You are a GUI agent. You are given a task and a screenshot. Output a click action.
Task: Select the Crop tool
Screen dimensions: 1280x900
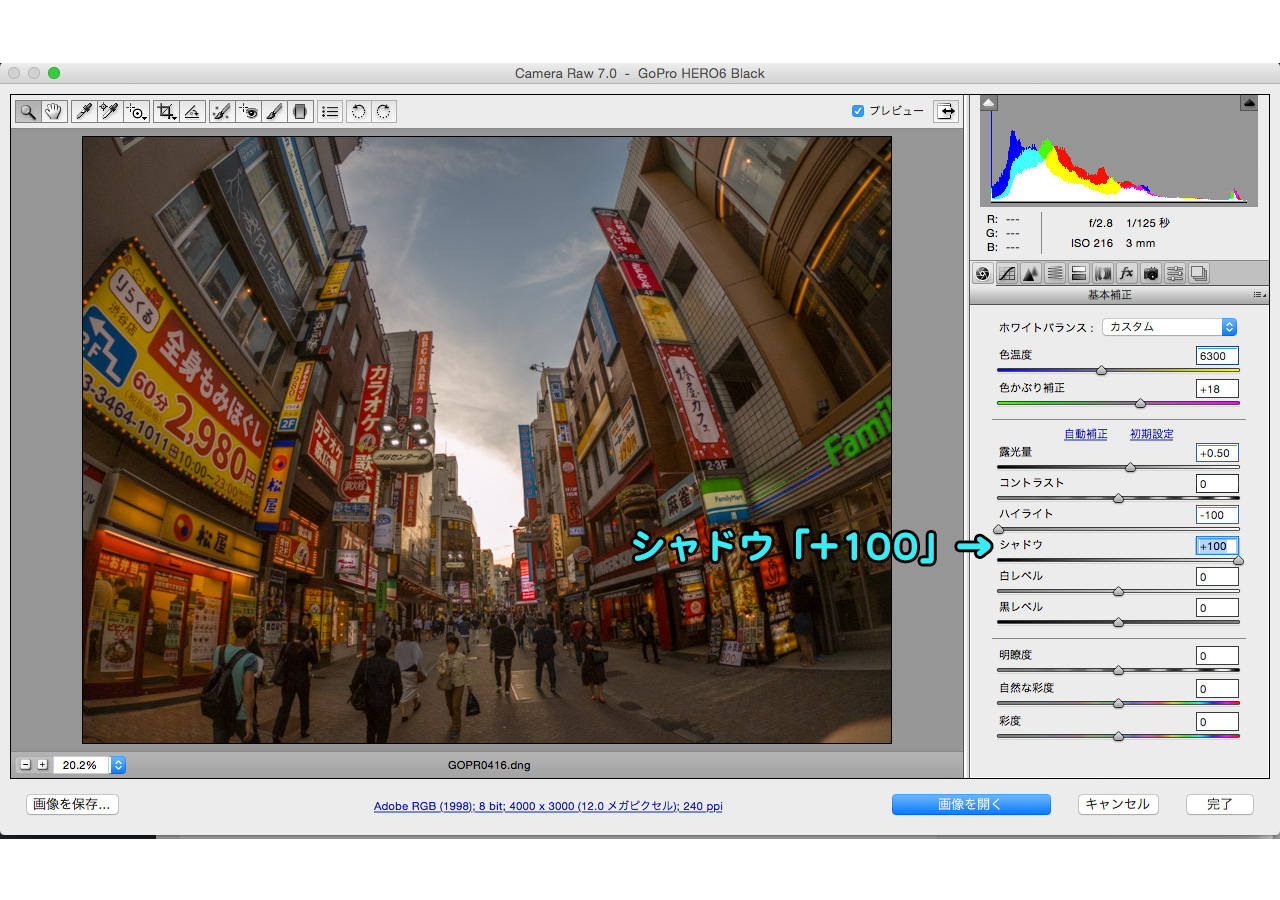pos(166,111)
